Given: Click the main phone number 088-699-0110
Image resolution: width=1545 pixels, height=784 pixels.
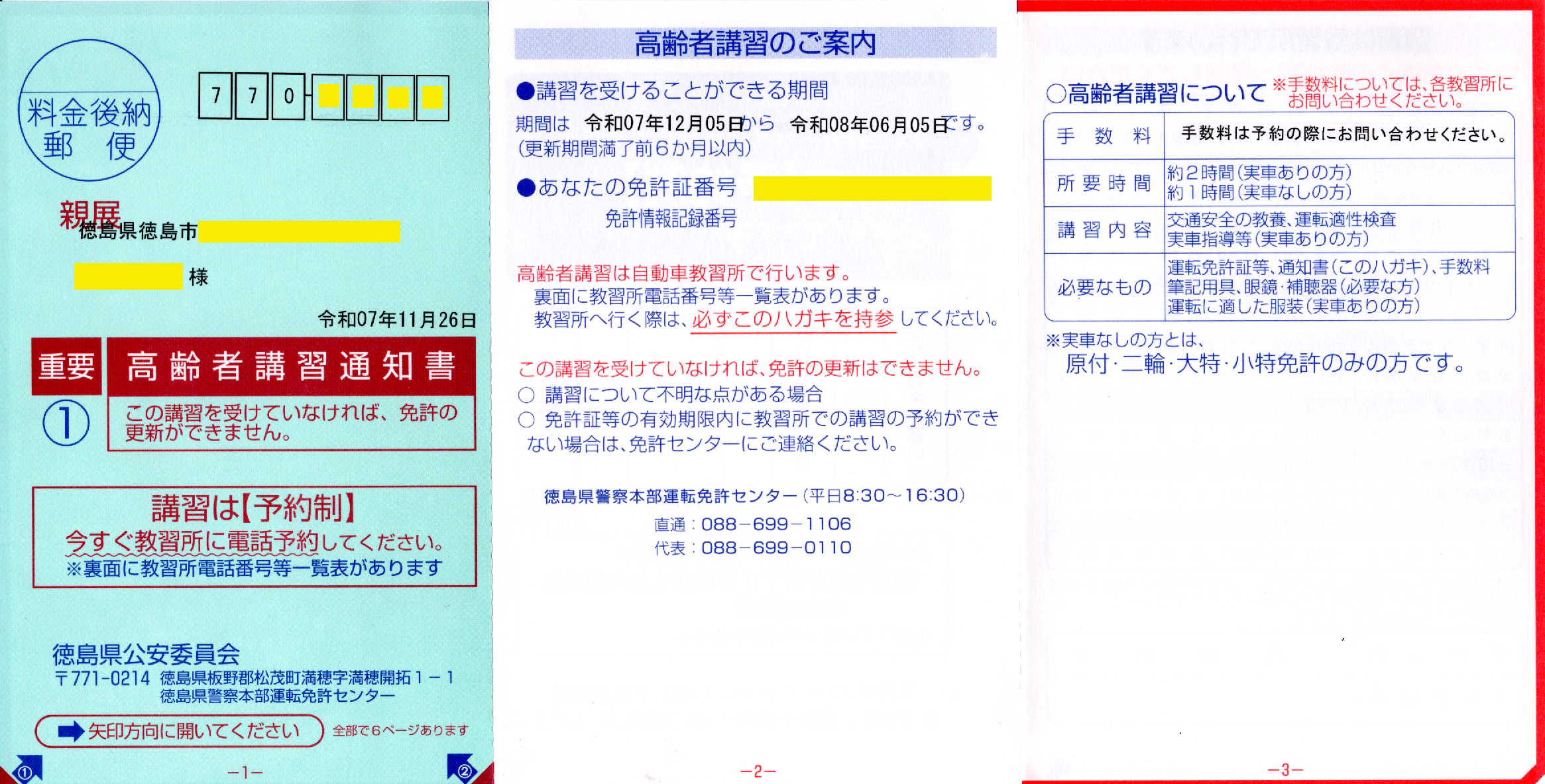Looking at the screenshot, I should 775,548.
